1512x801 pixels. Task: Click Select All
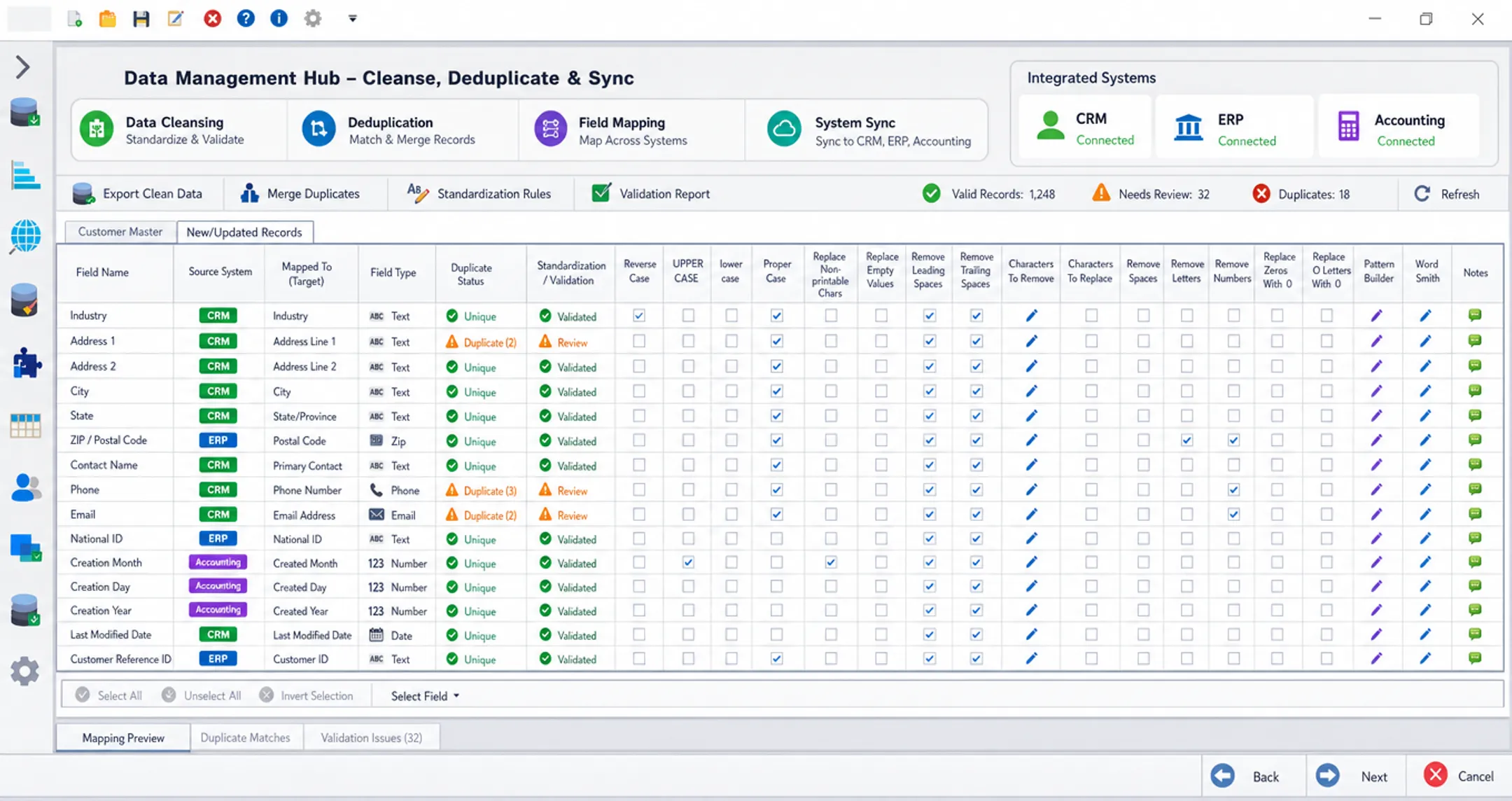click(108, 695)
